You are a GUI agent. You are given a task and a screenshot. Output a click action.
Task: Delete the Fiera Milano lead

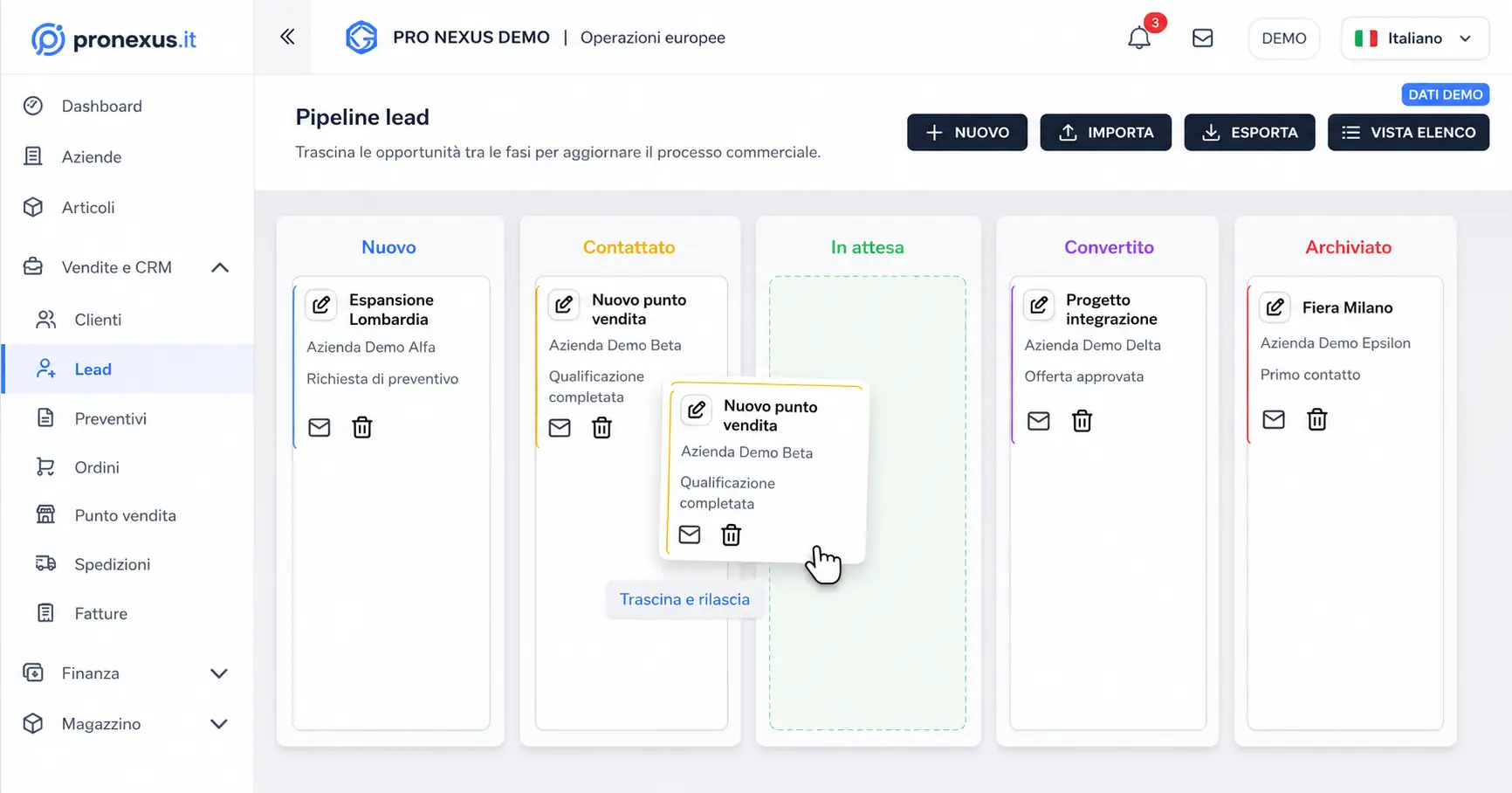point(1317,419)
